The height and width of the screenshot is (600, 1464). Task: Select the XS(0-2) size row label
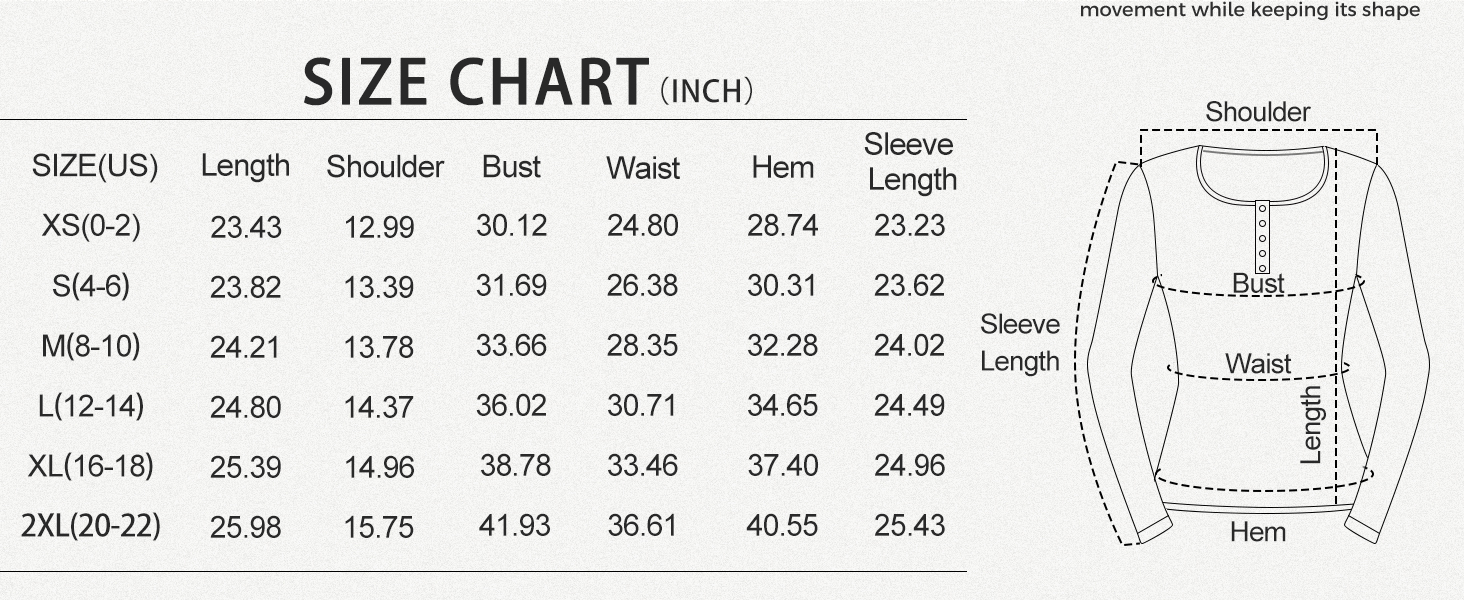click(91, 226)
